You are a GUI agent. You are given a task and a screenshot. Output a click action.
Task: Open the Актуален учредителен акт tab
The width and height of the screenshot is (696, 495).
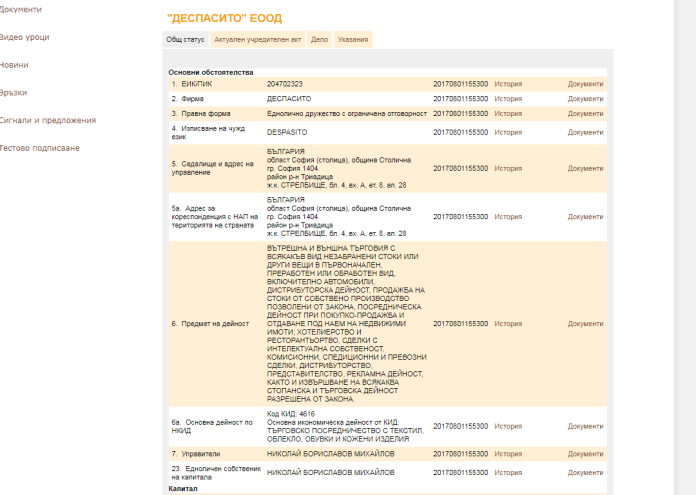coord(257,39)
